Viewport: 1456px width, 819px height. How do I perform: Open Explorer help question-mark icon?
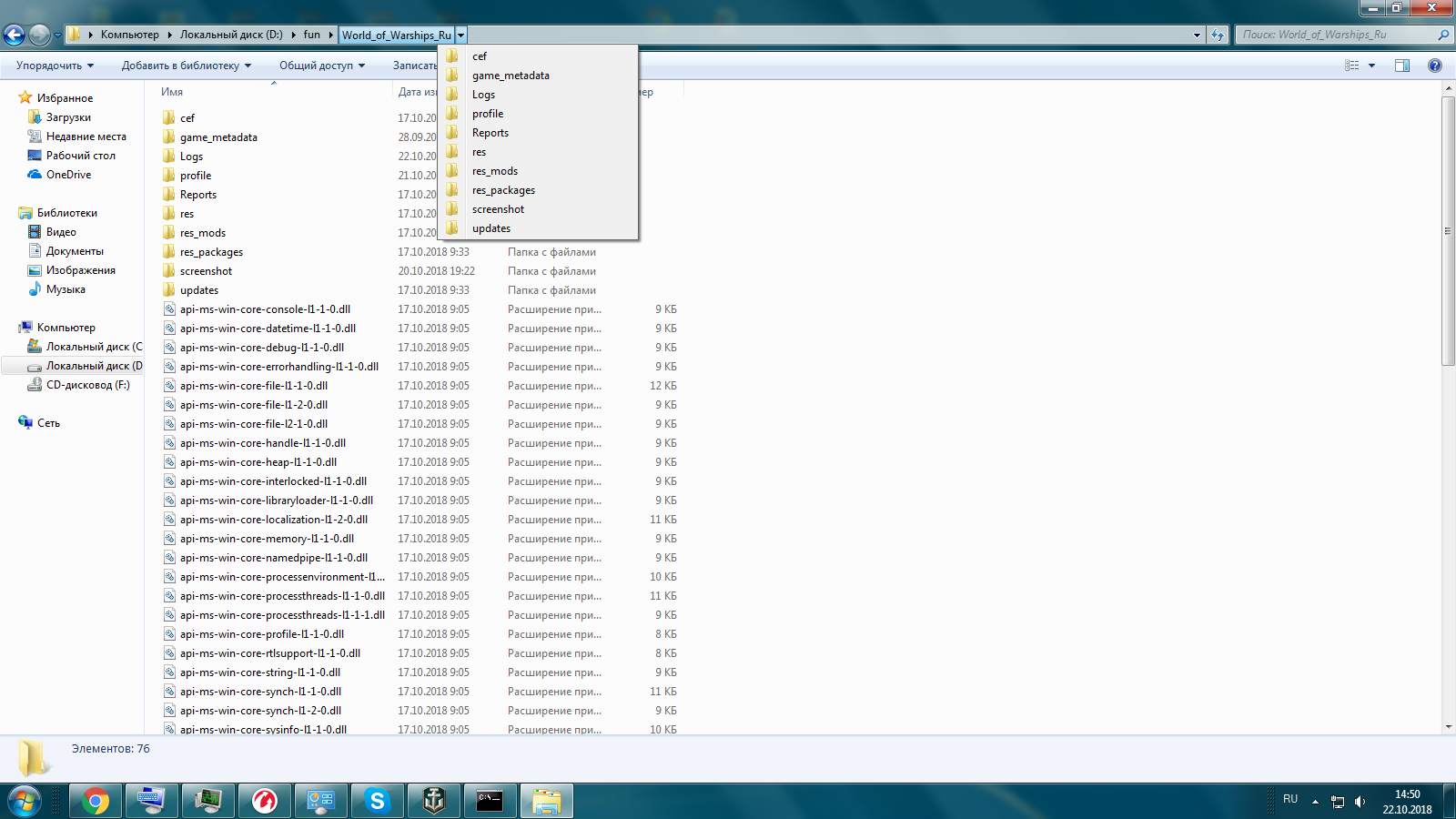click(x=1435, y=66)
